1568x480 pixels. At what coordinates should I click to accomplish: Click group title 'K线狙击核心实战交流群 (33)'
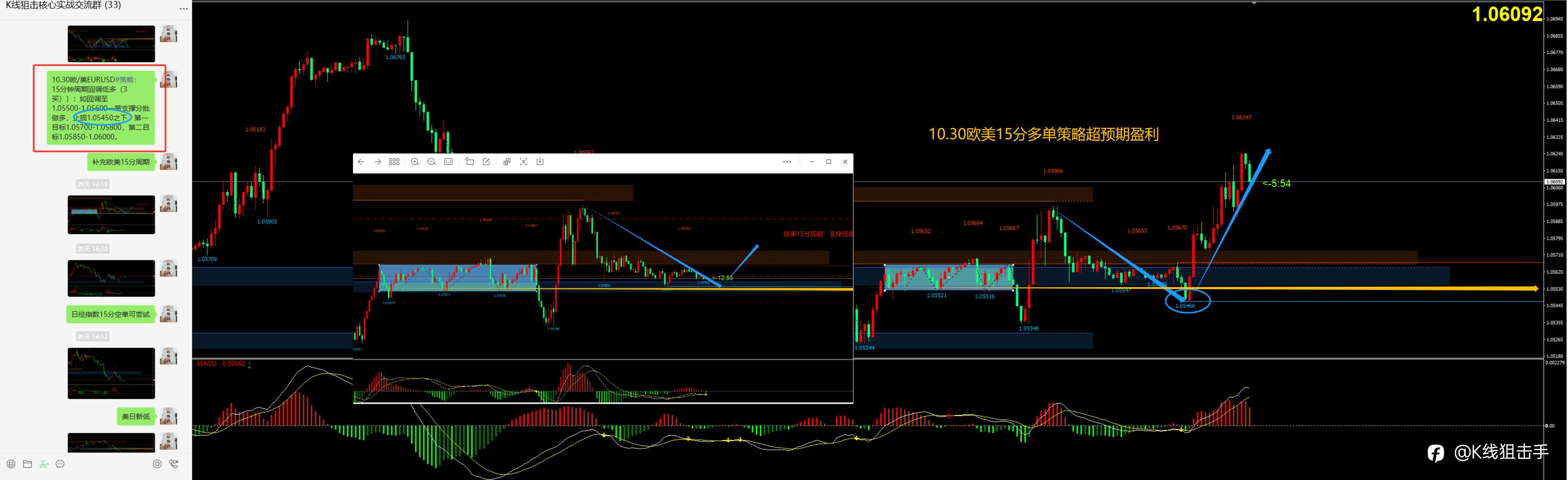pyautogui.click(x=63, y=5)
